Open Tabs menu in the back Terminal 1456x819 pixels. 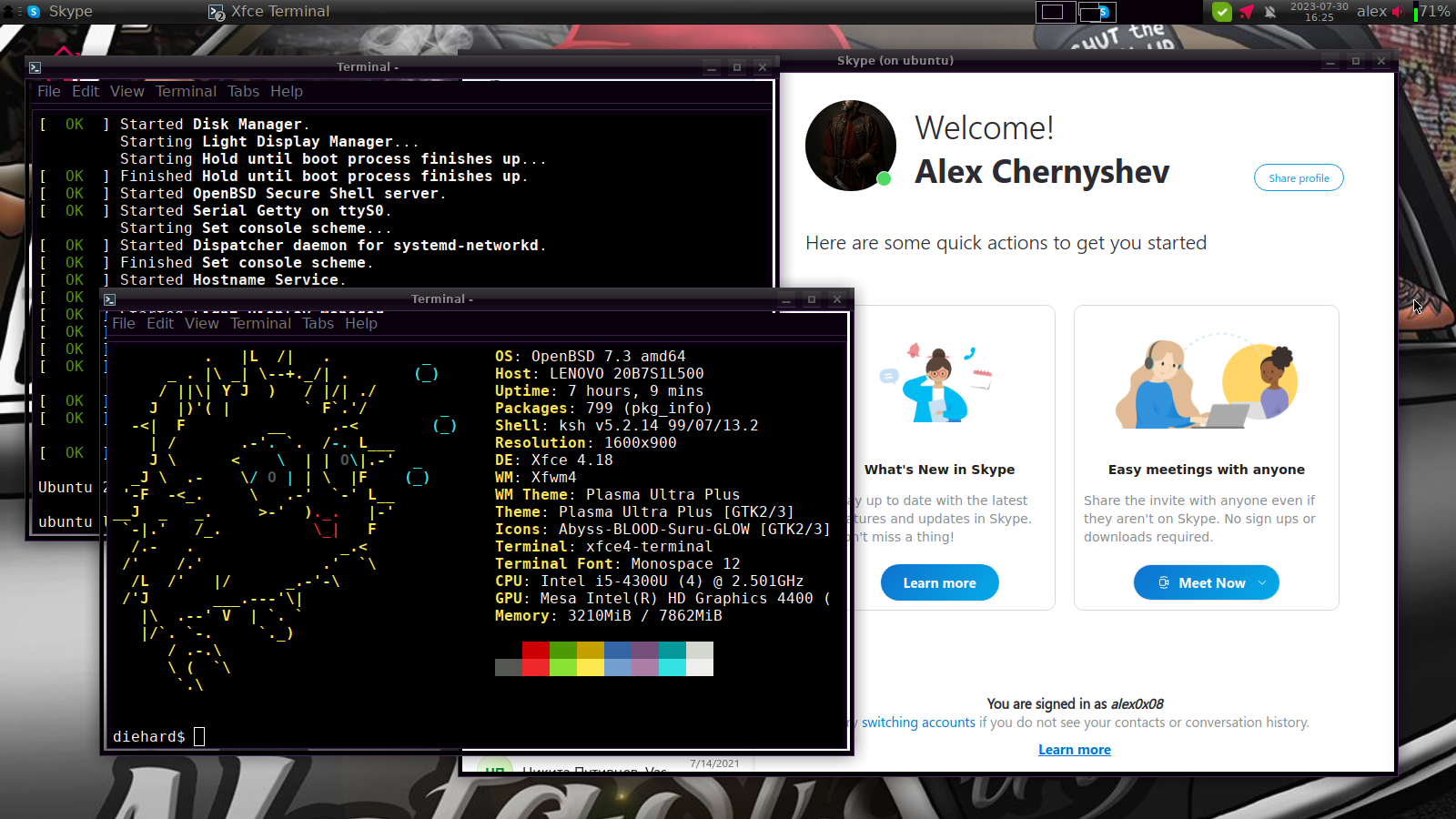click(243, 91)
